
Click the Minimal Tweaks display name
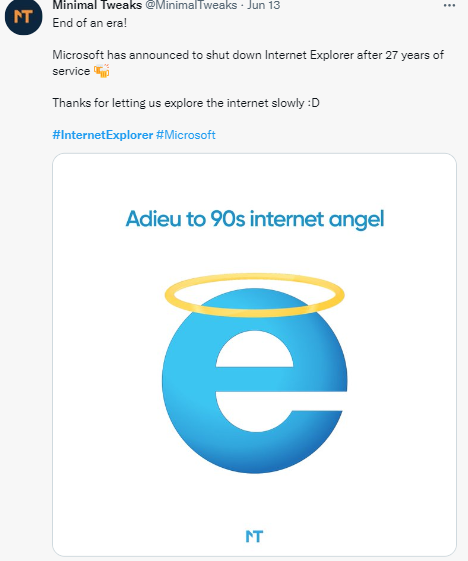point(97,5)
